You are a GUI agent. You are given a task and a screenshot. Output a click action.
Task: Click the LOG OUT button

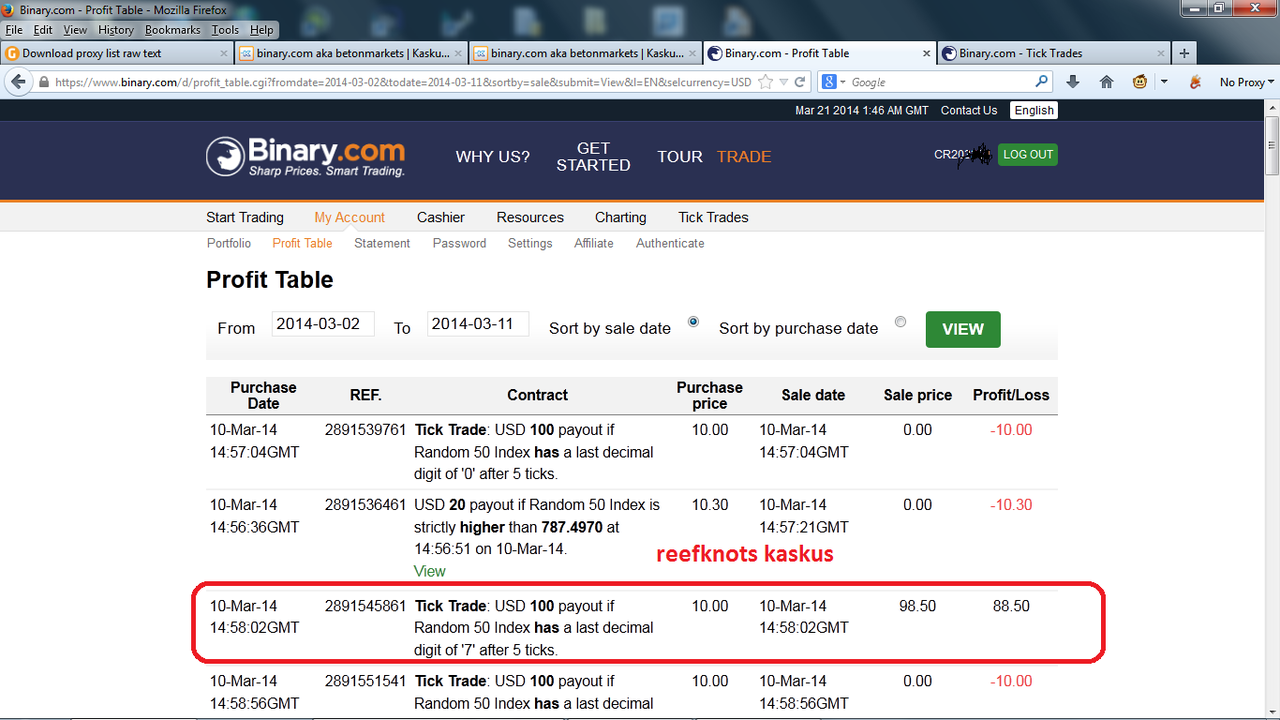click(x=1028, y=154)
